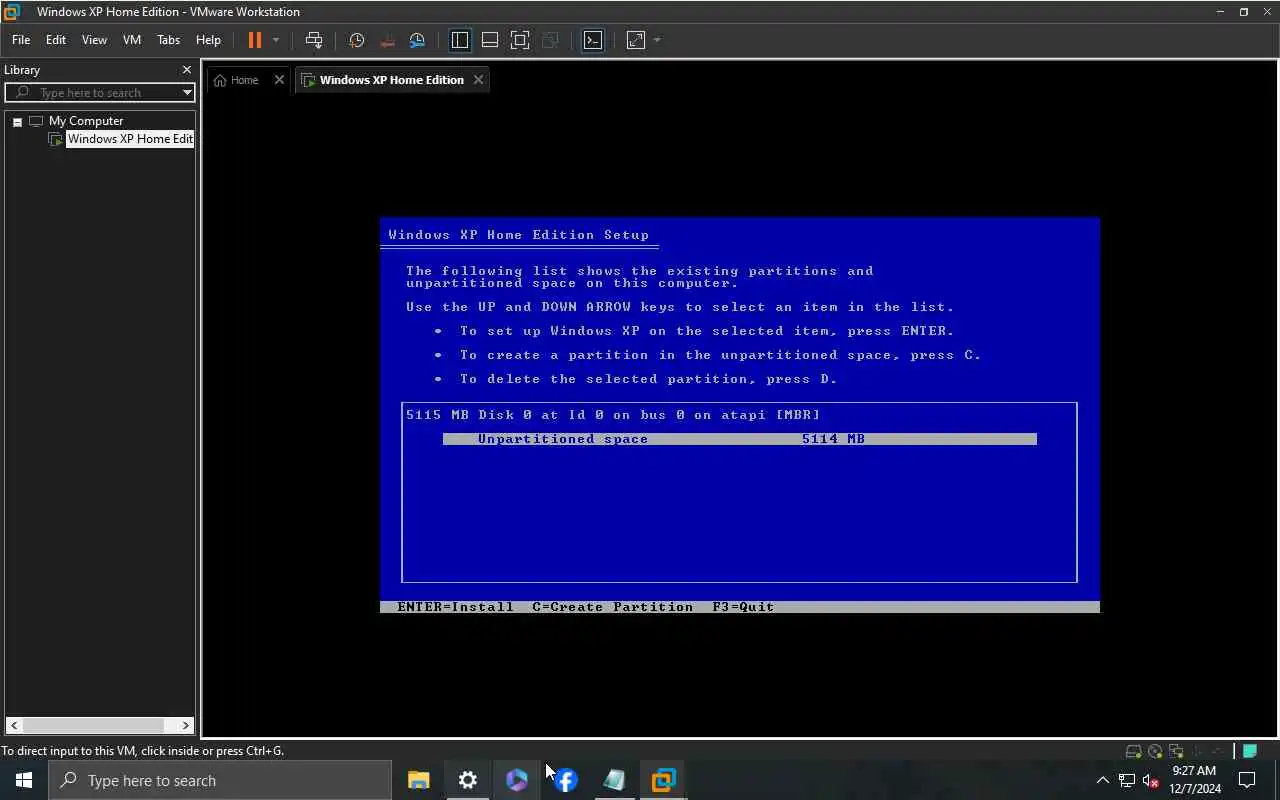The width and height of the screenshot is (1280, 800).
Task: Click the CD/DVD device status icon
Action: pyautogui.click(x=1155, y=751)
